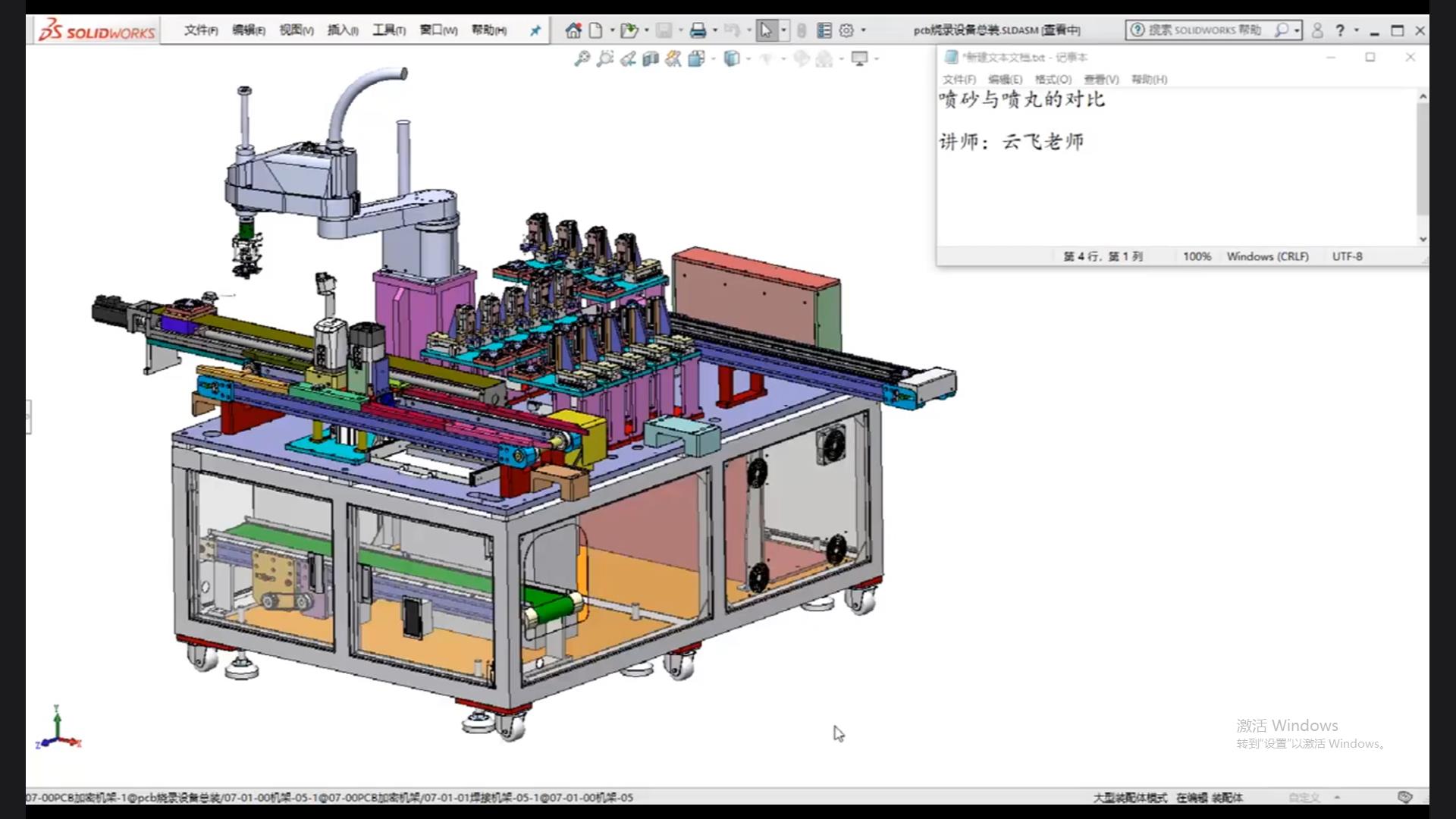Click the Notepad vertical scrollbar thumb
This screenshot has height=819, width=1456.
click(1423, 159)
